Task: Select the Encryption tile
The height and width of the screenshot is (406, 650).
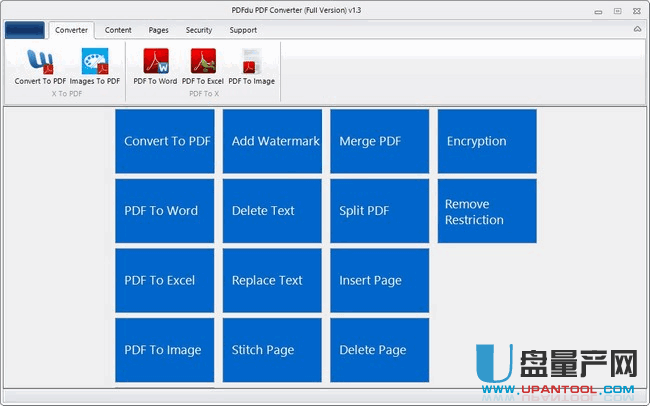Action: [487, 141]
